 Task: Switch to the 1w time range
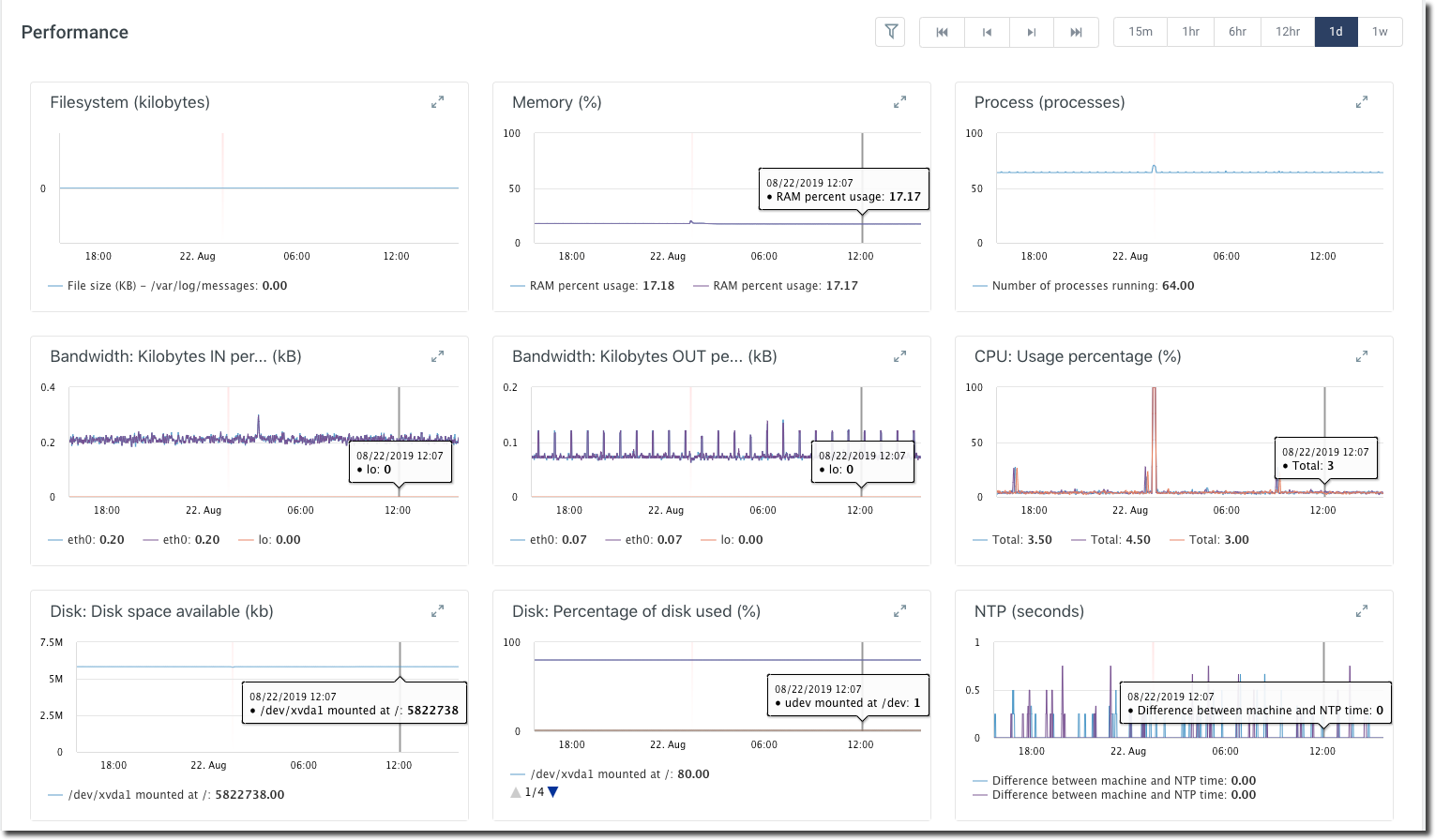(x=1380, y=32)
